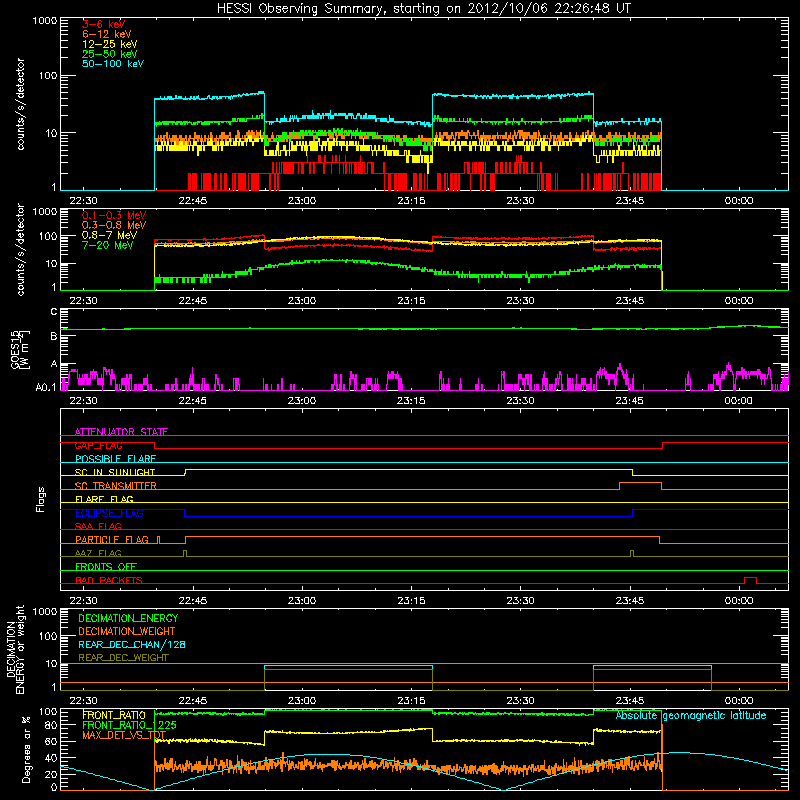This screenshot has width=800, height=800.
Task: Click the Degrees or % axis label
Action: coord(26,750)
